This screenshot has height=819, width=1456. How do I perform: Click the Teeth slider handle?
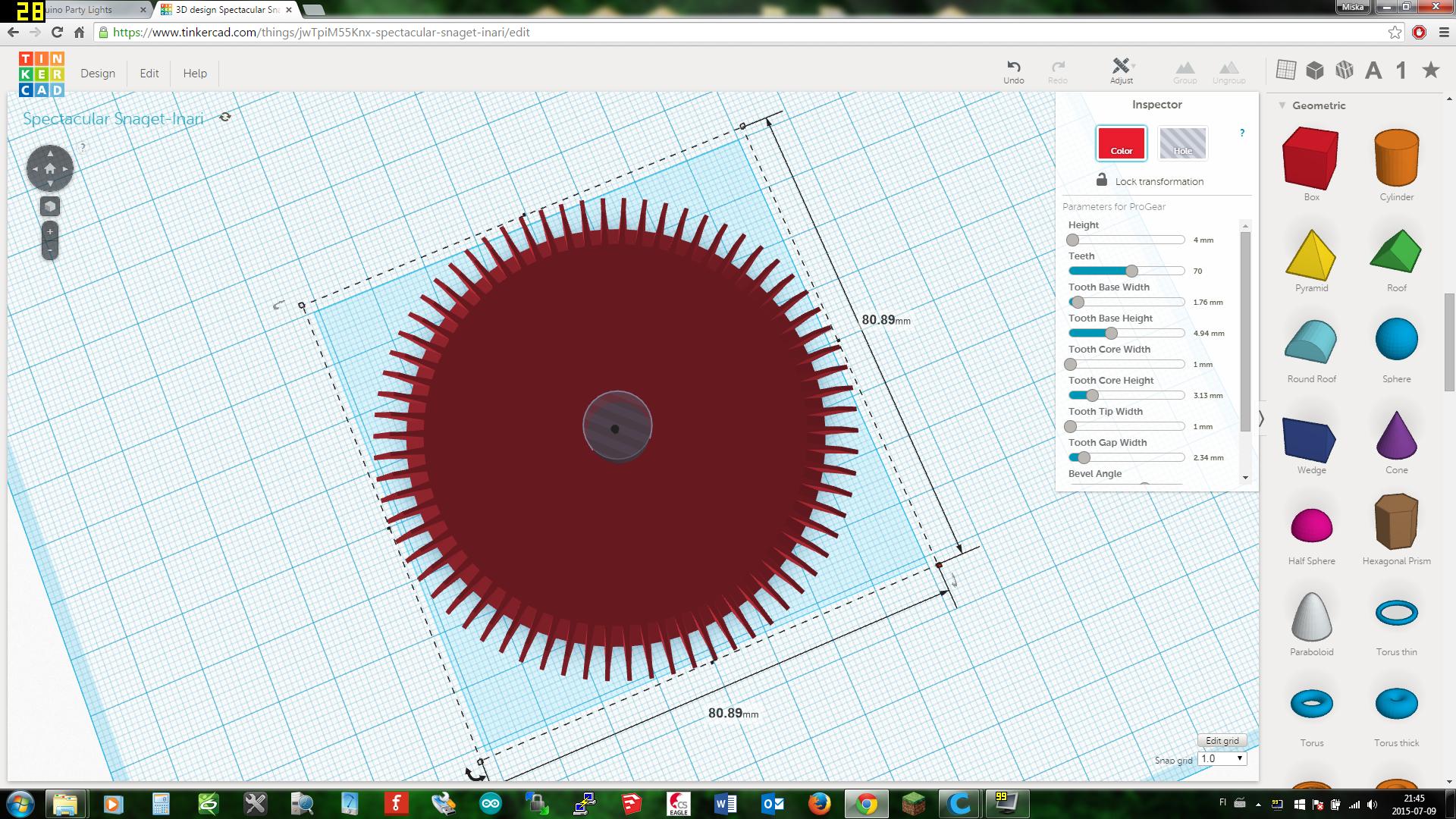point(1131,271)
